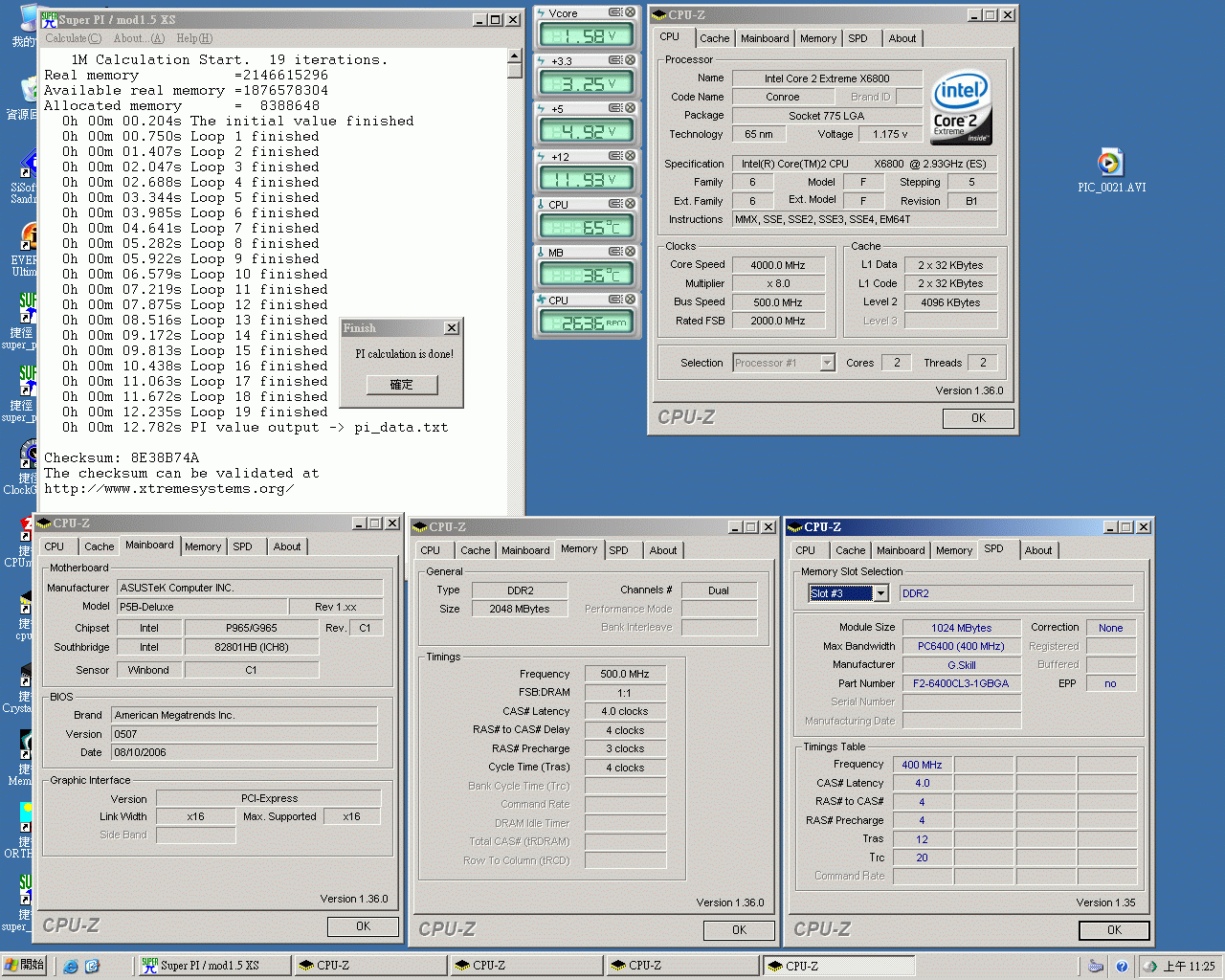This screenshot has height=980, width=1225.
Task: Switch to CPU tab in bottom-left CPU-Z Mainboard window
Action: pyautogui.click(x=55, y=546)
